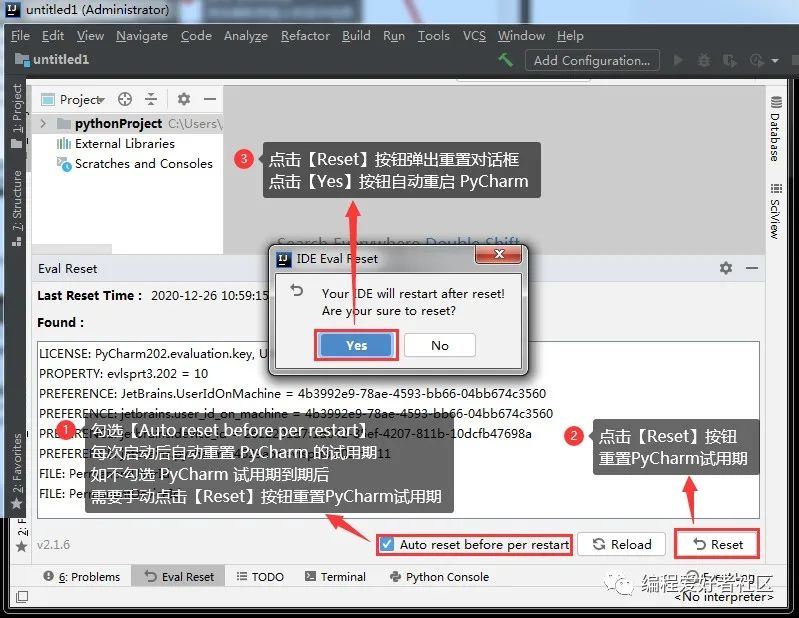
Task: Click the Debug bug icon
Action: (x=704, y=61)
